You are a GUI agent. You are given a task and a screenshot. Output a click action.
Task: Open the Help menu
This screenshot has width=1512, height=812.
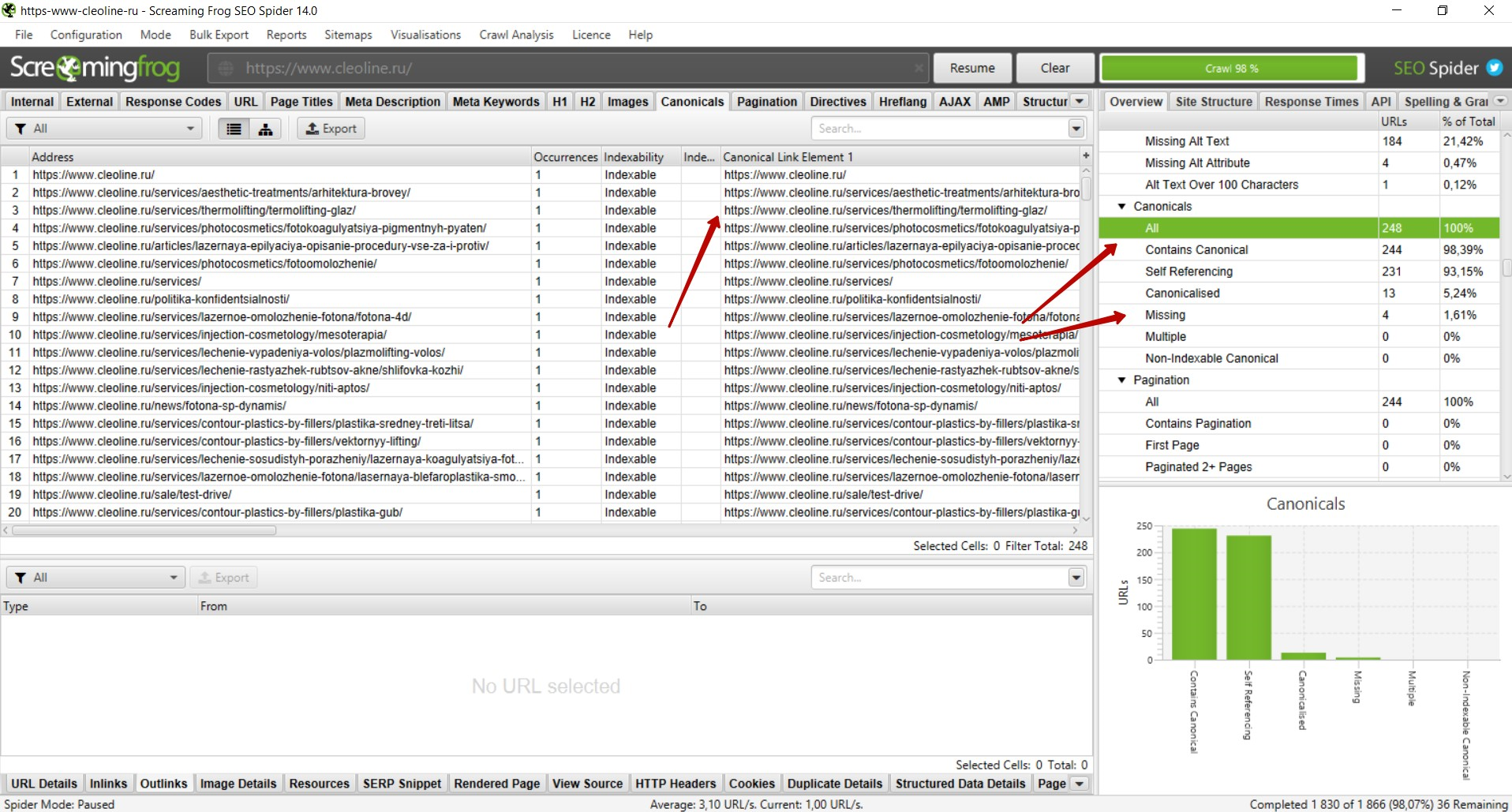pos(640,35)
